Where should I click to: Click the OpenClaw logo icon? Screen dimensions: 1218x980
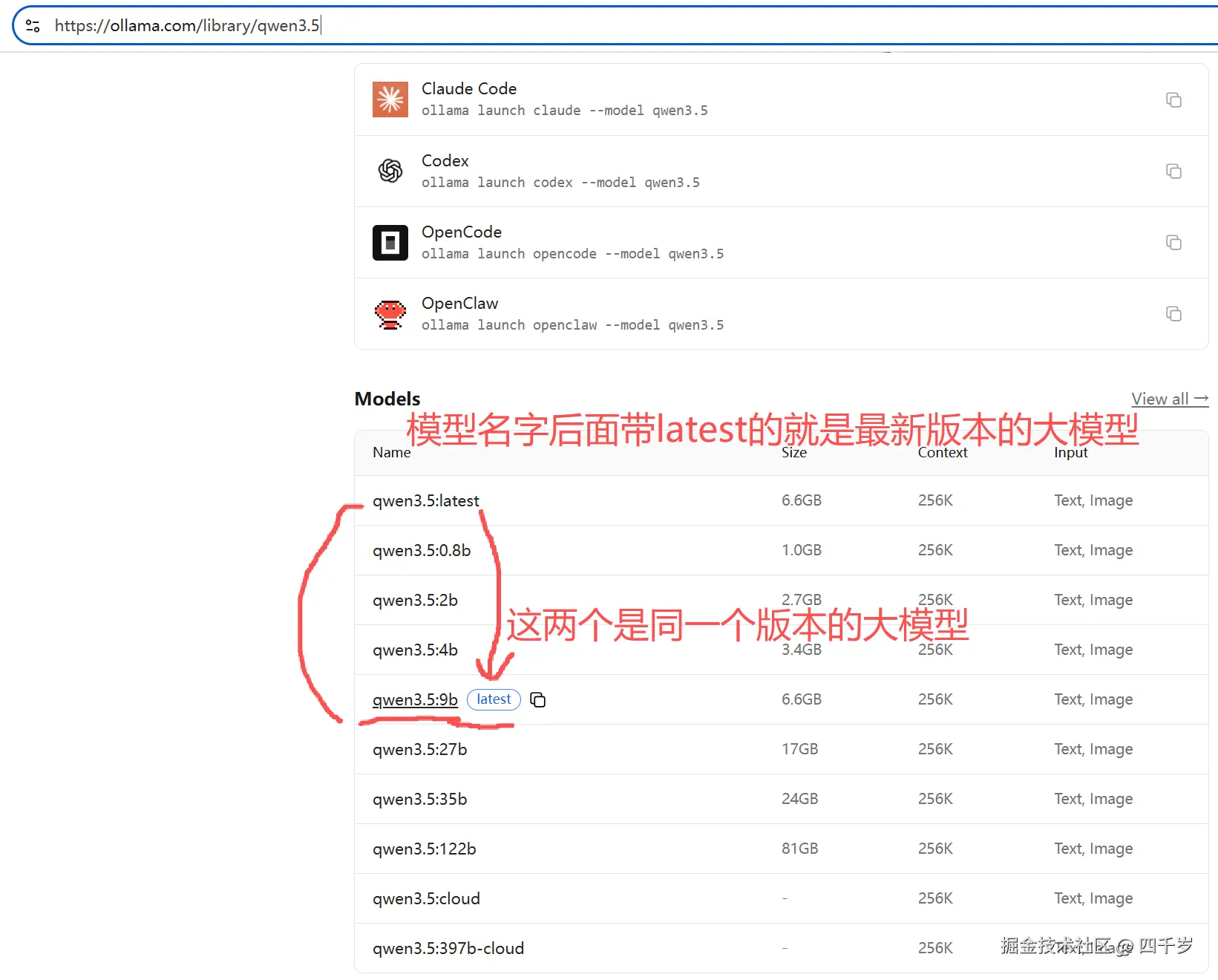pos(390,314)
